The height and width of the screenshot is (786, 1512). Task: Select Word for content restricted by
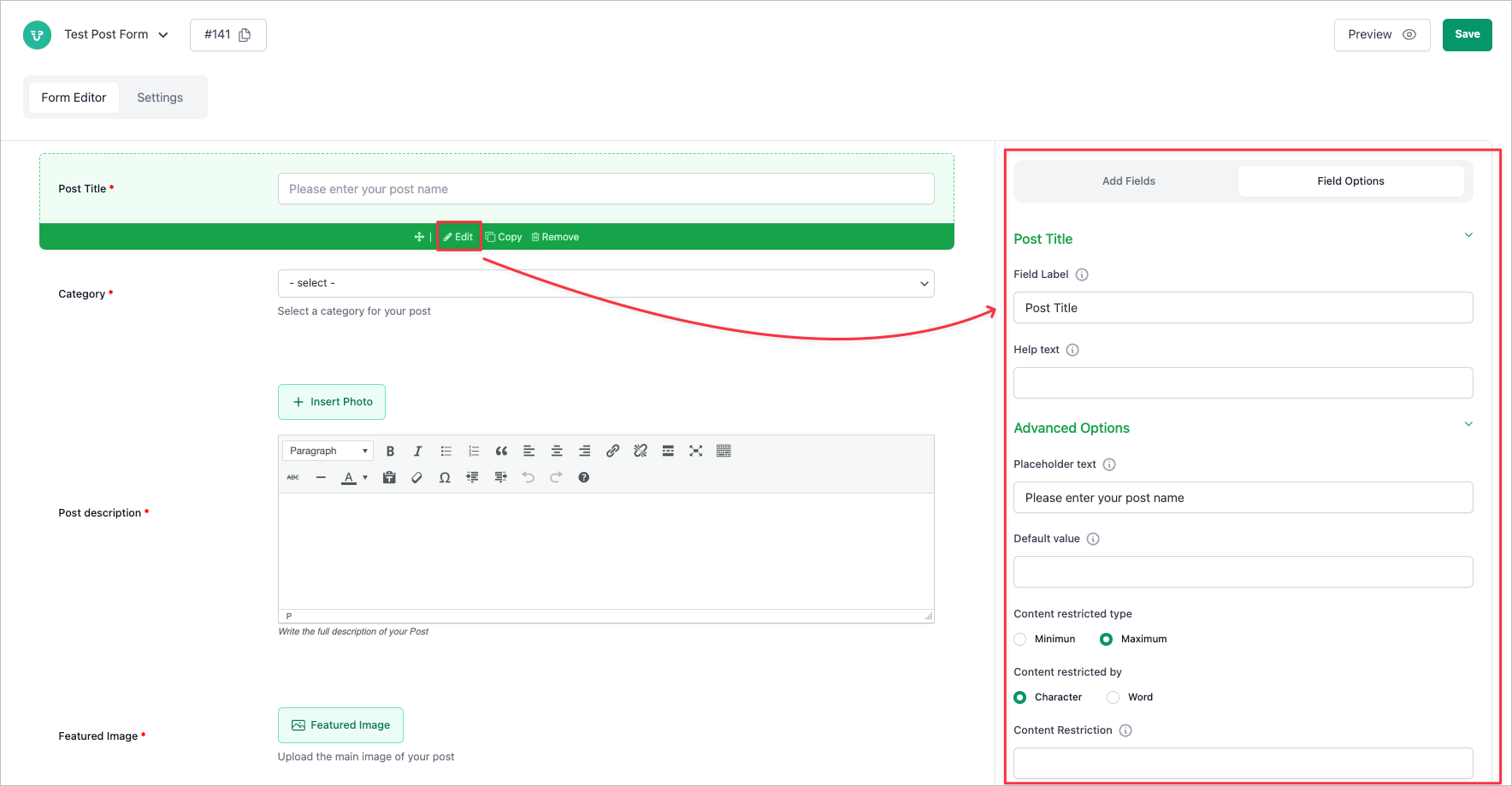pos(1113,697)
